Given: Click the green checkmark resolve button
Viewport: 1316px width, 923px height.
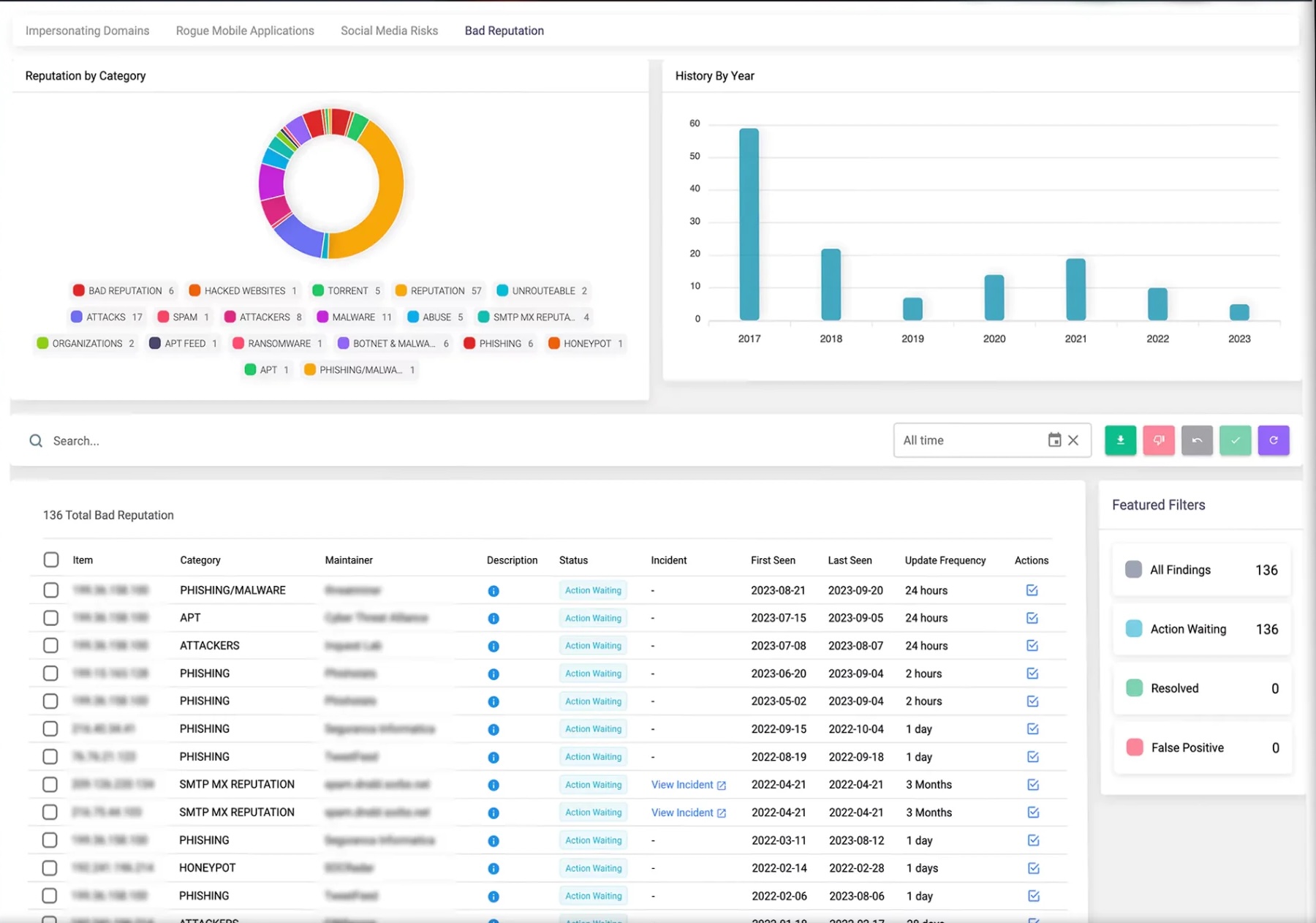Looking at the screenshot, I should pyautogui.click(x=1236, y=440).
